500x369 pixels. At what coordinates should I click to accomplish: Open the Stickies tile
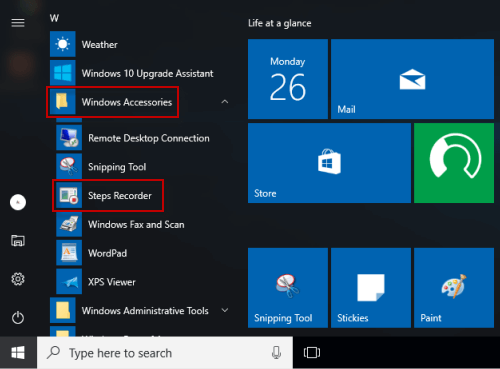click(371, 288)
